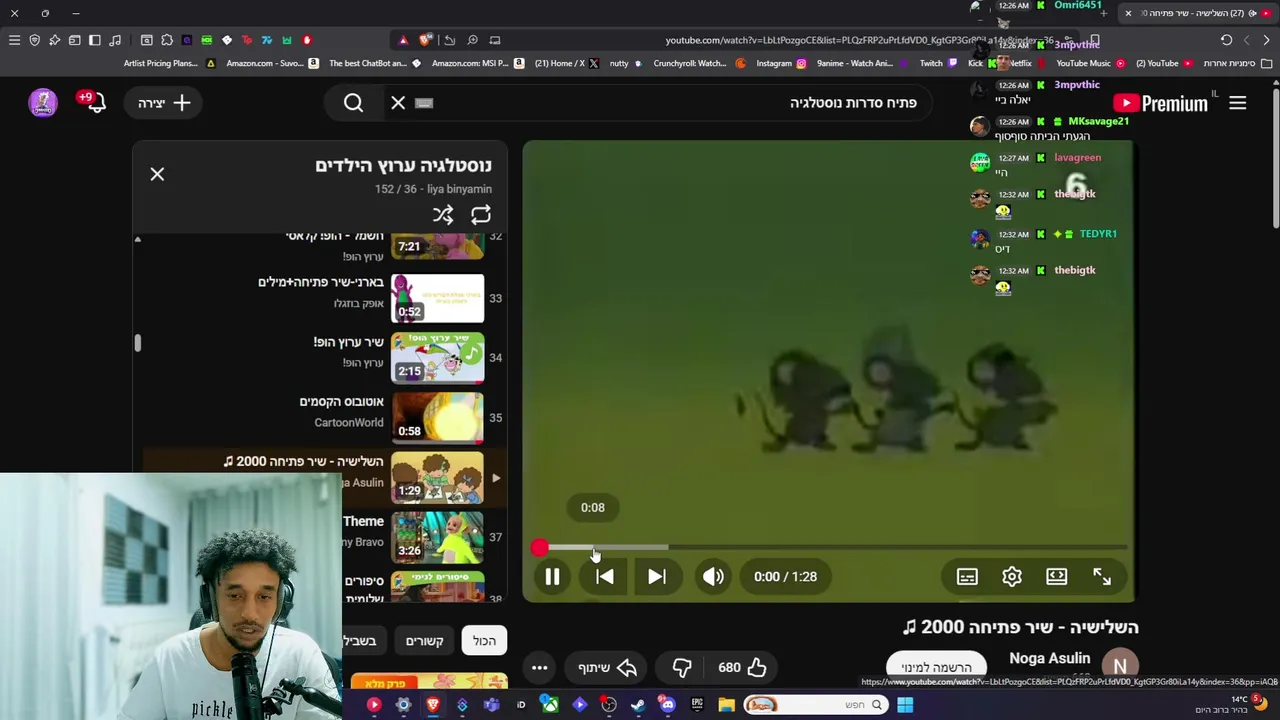The width and height of the screenshot is (1280, 720).
Task: Close the playlist panel with the X
Action: tap(157, 174)
